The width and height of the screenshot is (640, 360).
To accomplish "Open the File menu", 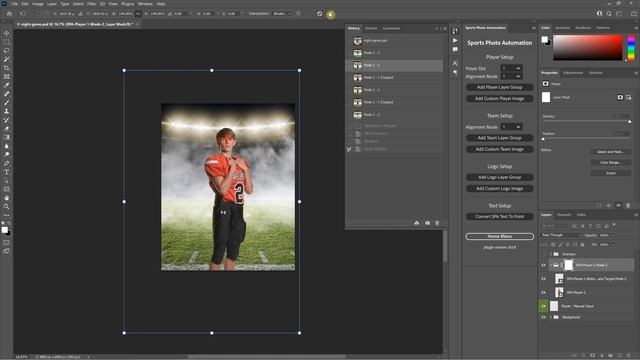I will (14, 4).
